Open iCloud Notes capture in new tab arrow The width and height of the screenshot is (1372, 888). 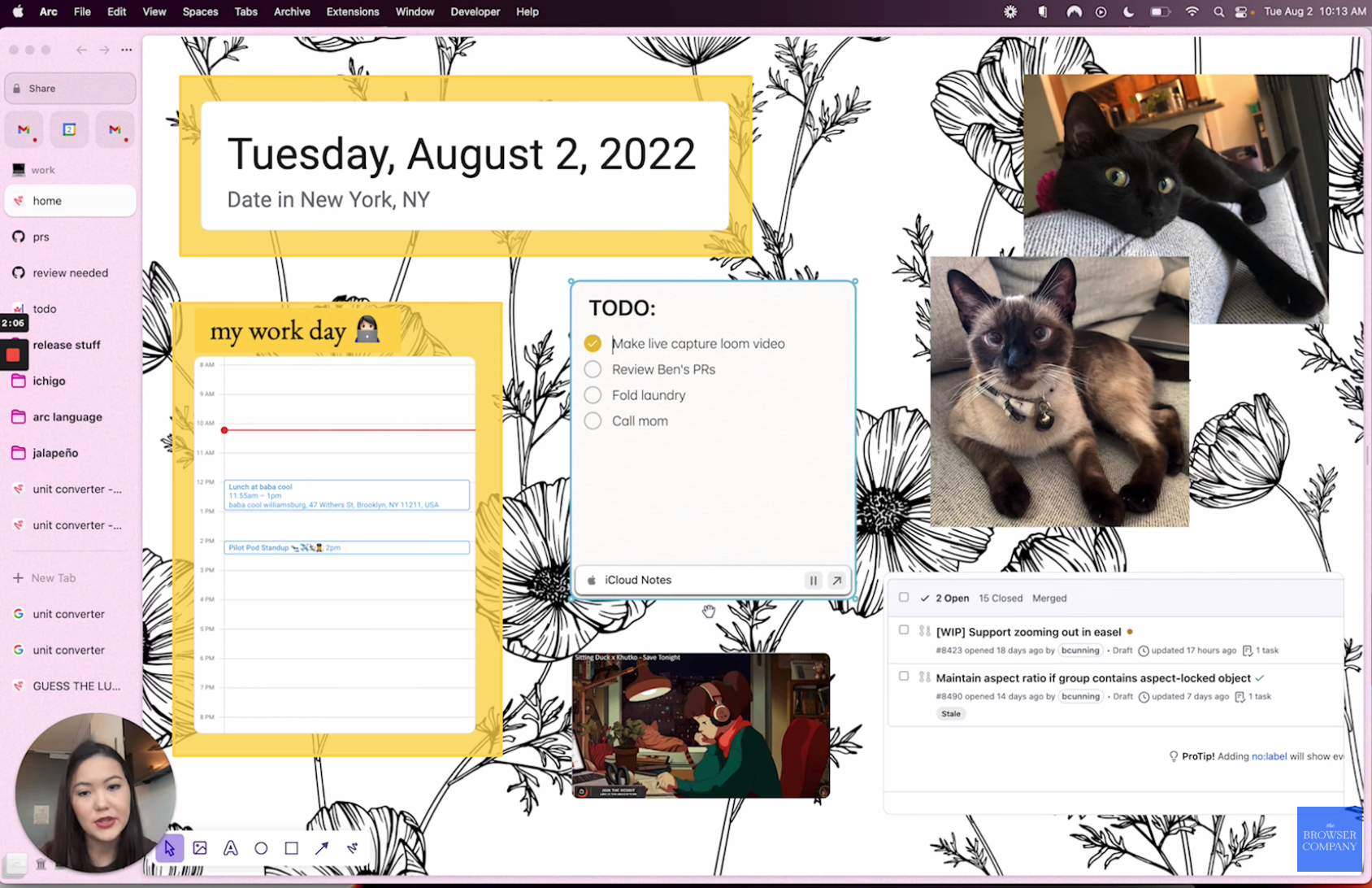click(x=836, y=581)
